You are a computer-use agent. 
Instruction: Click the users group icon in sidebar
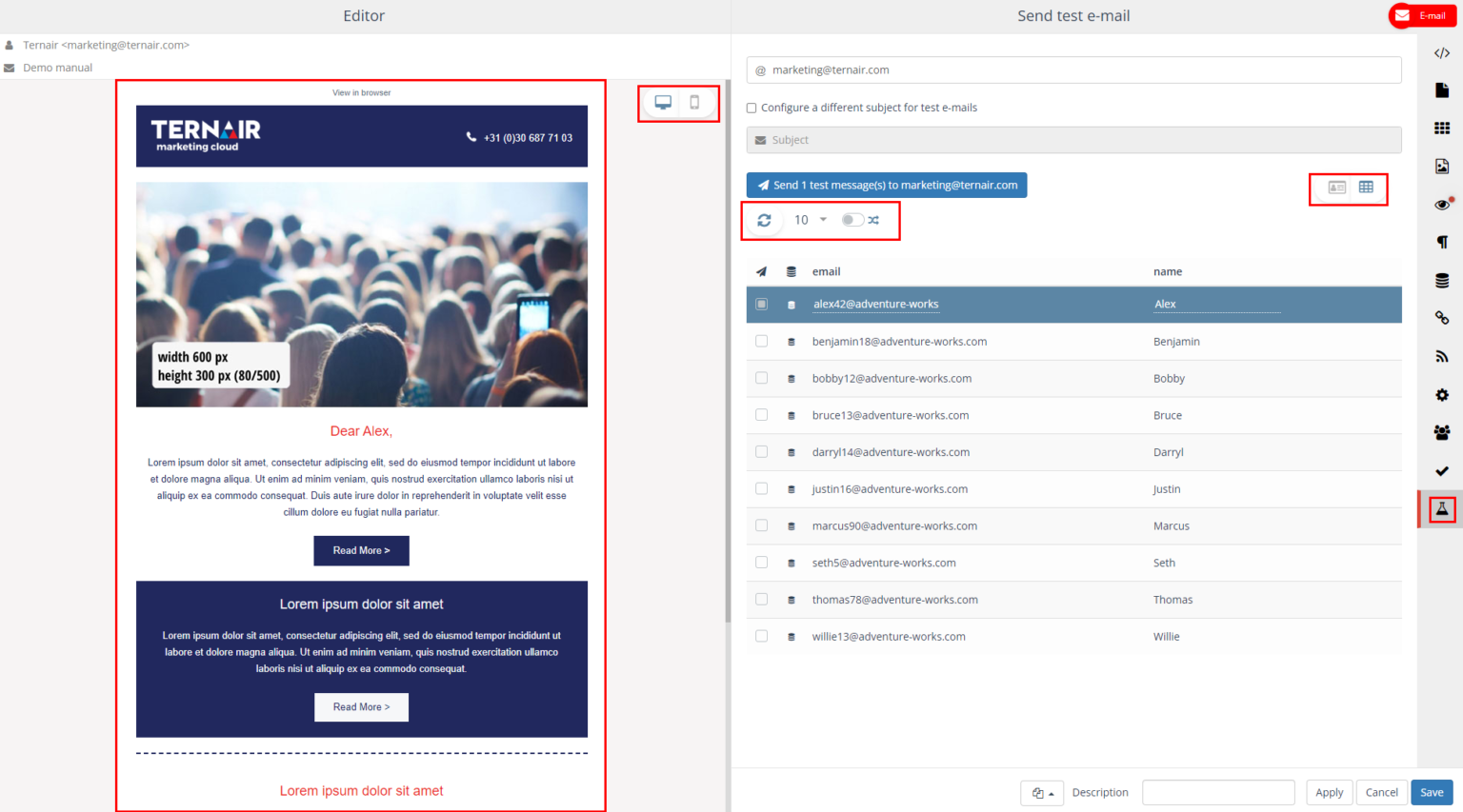pos(1442,432)
